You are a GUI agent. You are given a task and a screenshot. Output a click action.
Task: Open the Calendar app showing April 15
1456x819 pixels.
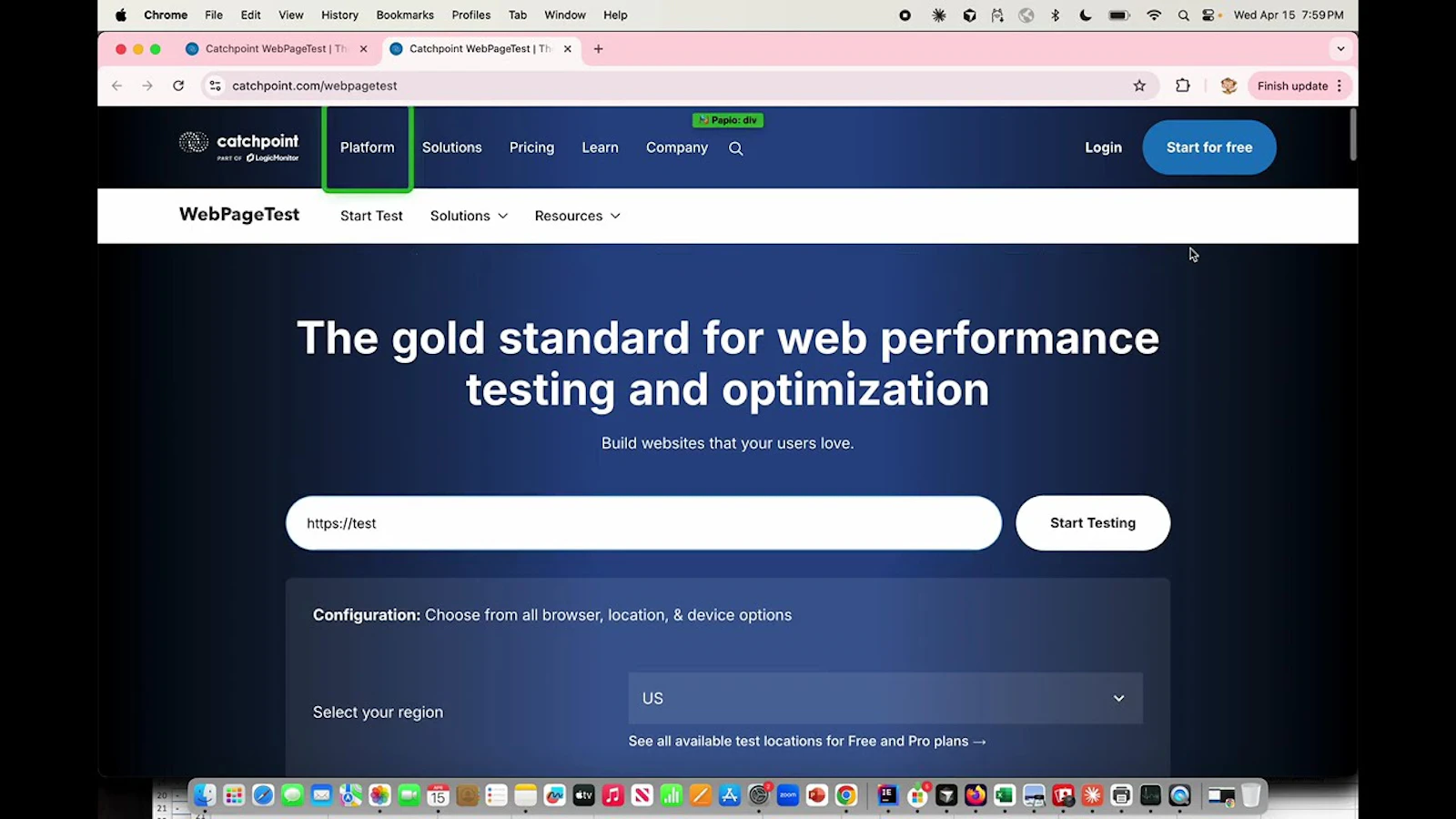pyautogui.click(x=438, y=795)
